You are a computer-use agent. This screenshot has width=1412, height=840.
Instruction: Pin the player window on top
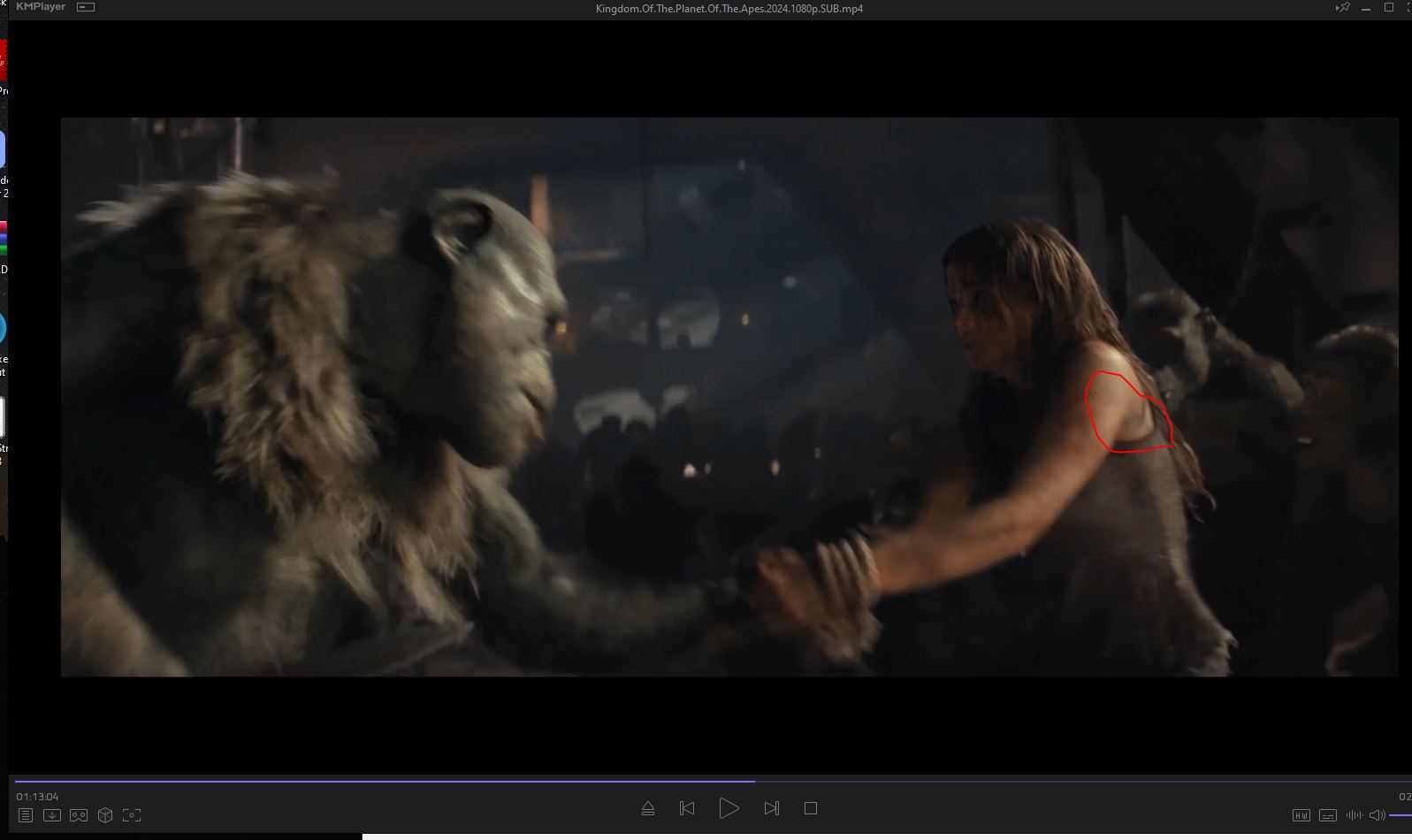1342,8
